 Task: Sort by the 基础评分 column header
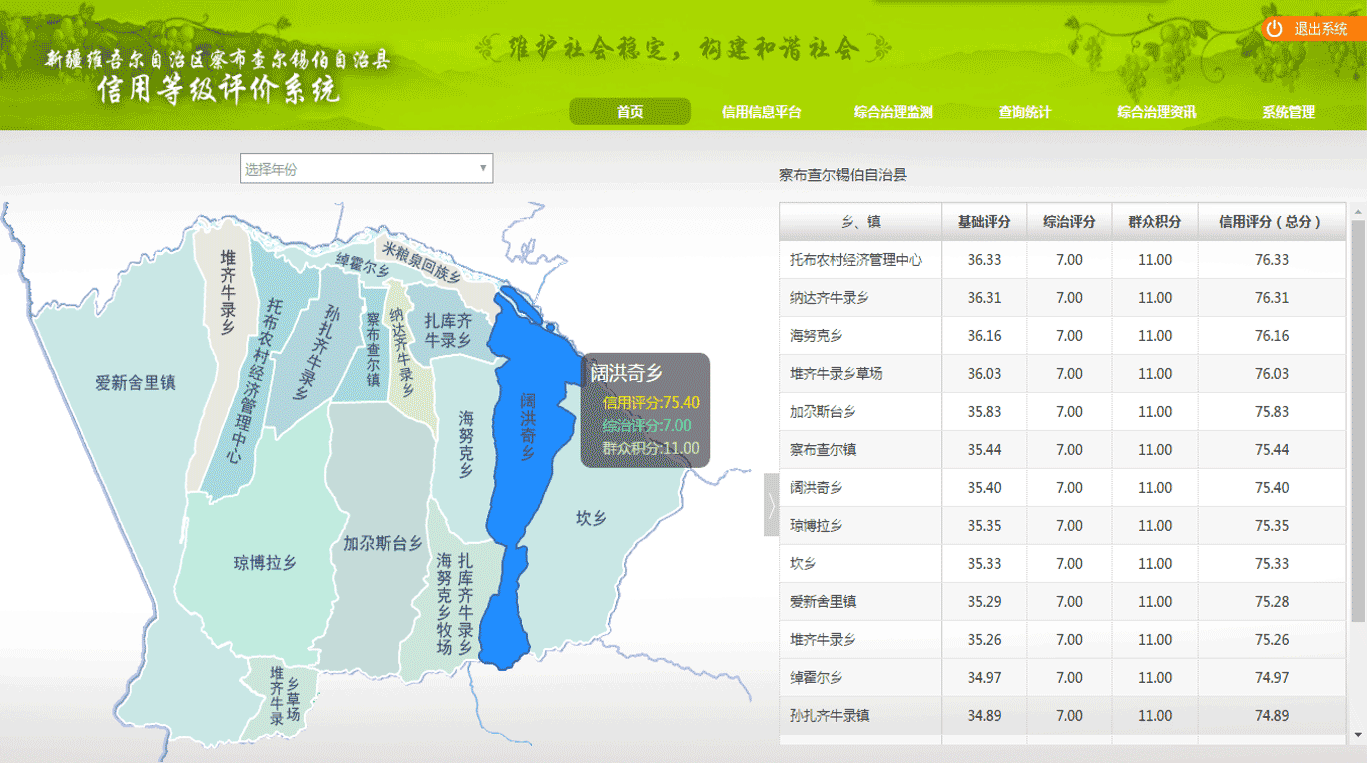(x=985, y=222)
